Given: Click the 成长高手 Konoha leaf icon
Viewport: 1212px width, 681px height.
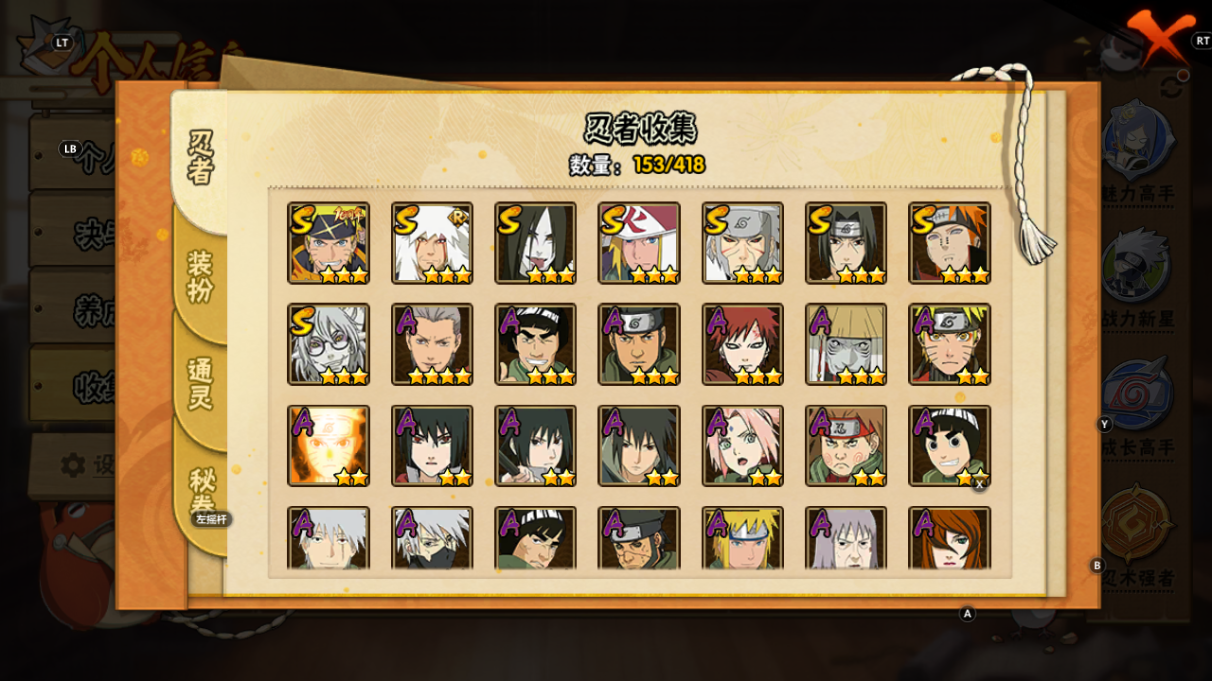Looking at the screenshot, I should (1139, 395).
